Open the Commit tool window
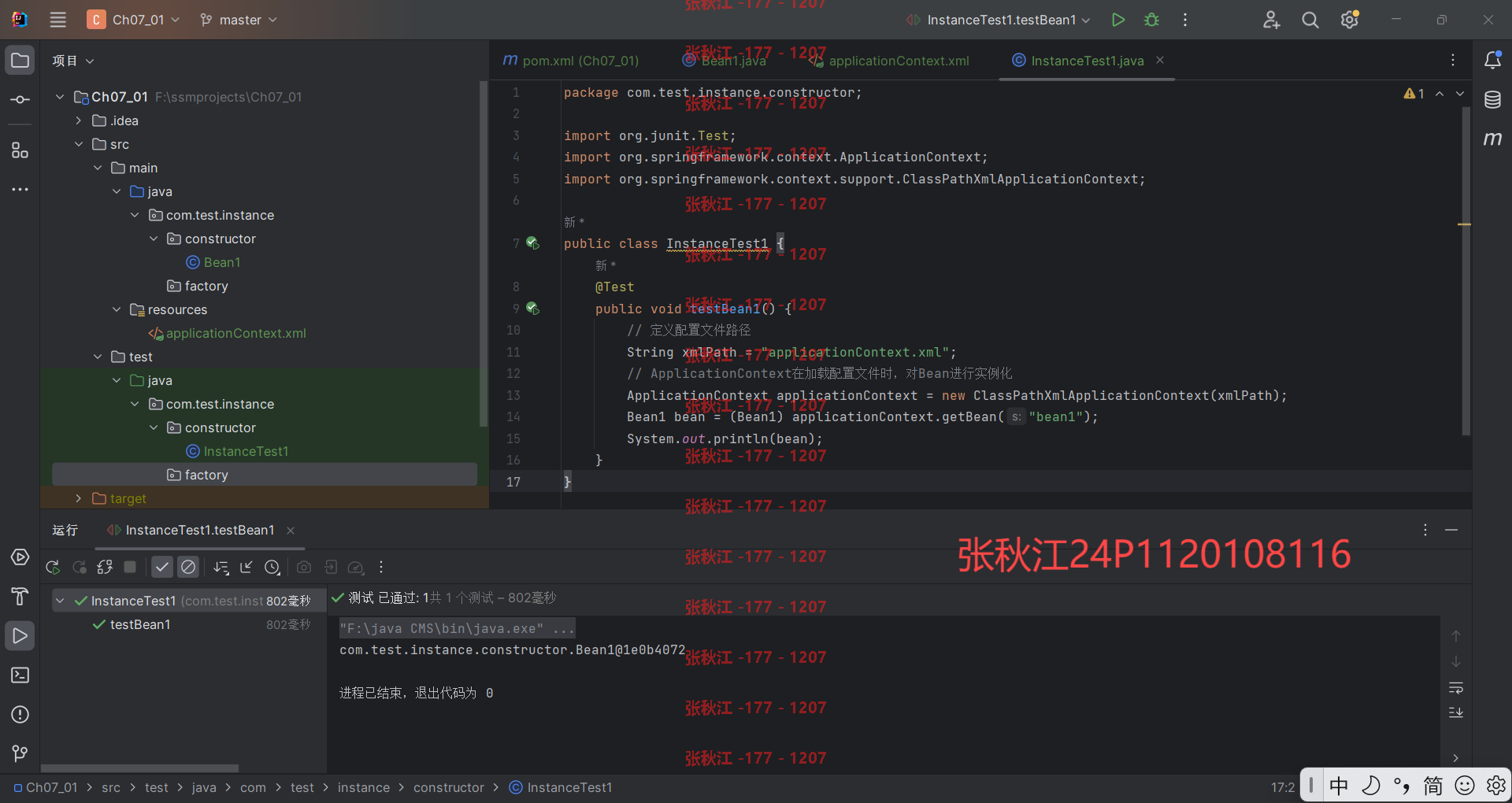The width and height of the screenshot is (1512, 803). (20, 100)
